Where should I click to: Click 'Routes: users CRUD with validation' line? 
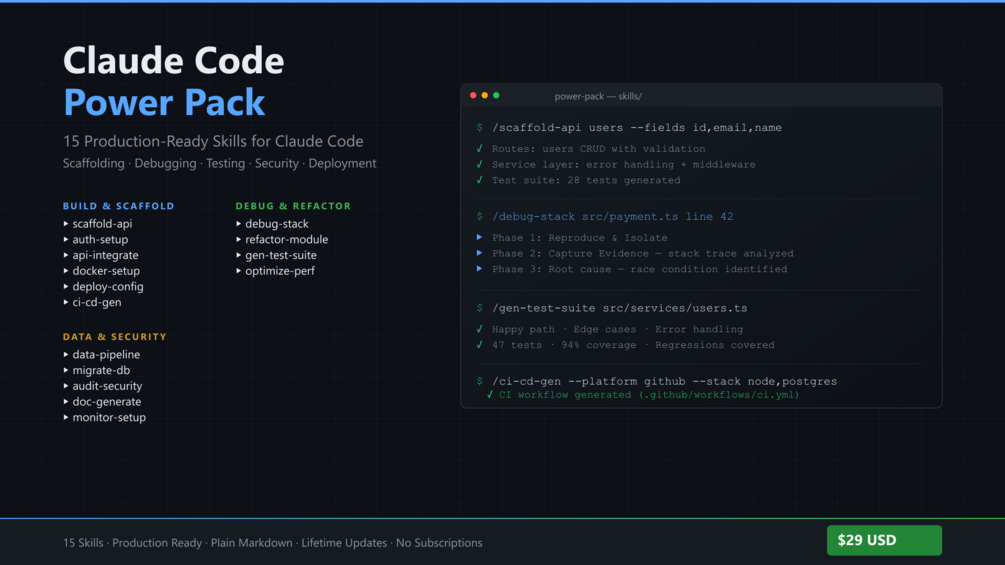point(599,149)
